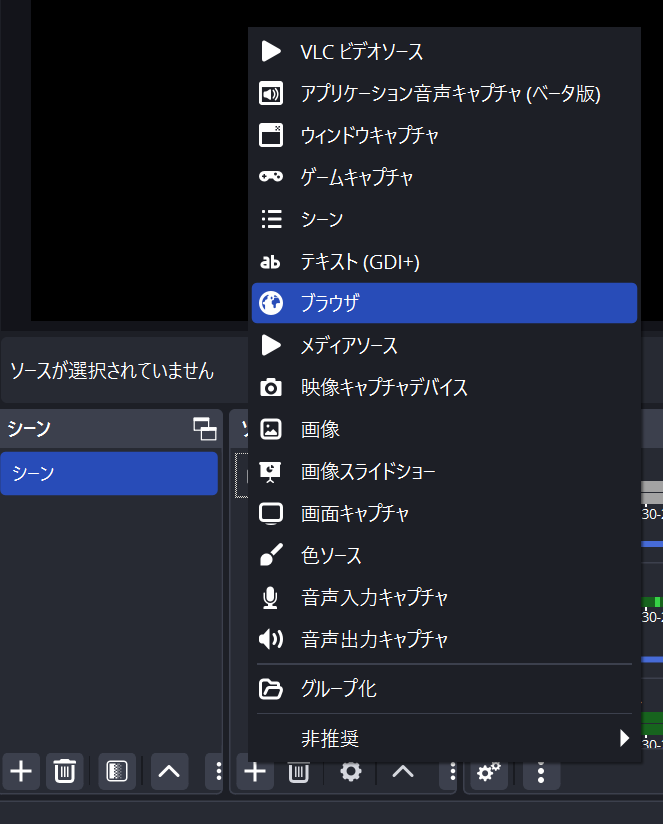Click the ab icon for テキスト (GDI+)

(x=271, y=262)
